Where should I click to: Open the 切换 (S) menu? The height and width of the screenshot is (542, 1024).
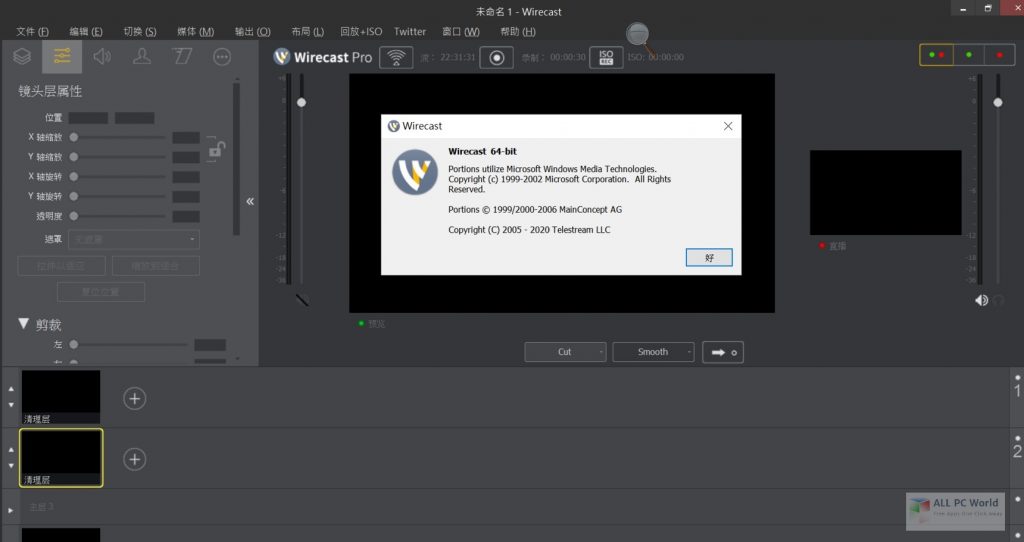(140, 31)
